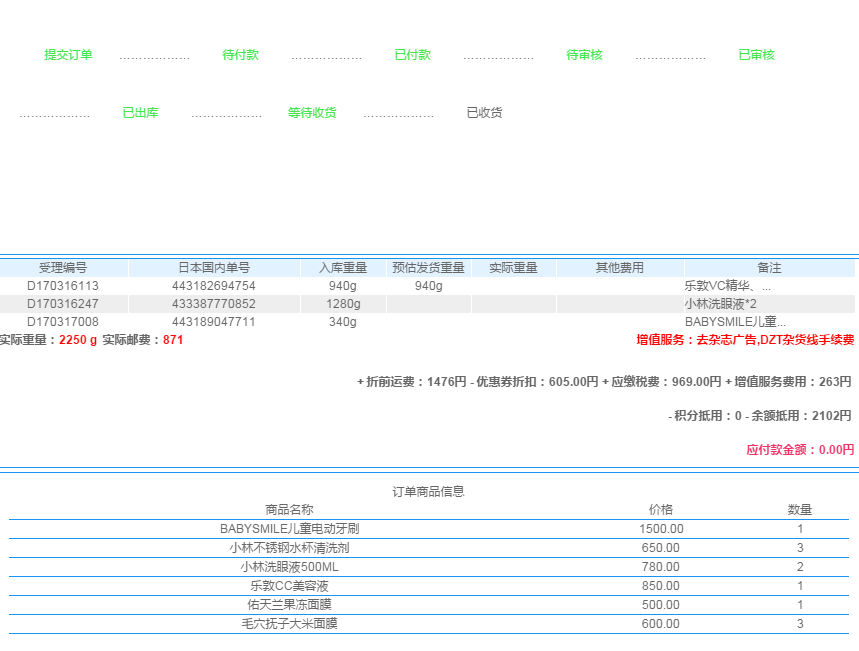Click the 等待收货 status step
Viewport: 859px width, 651px height.
[312, 113]
